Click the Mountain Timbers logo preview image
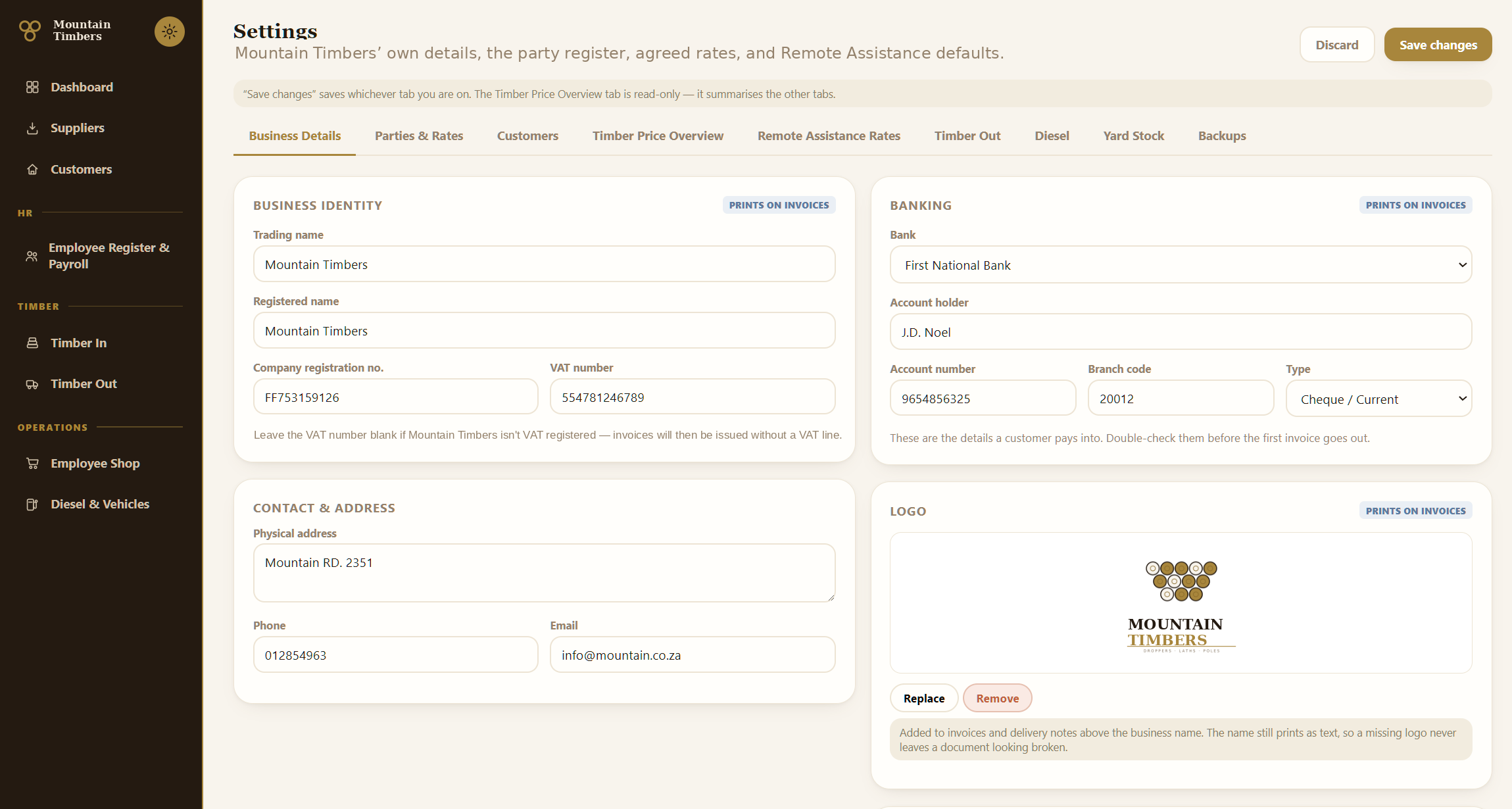 click(1181, 606)
